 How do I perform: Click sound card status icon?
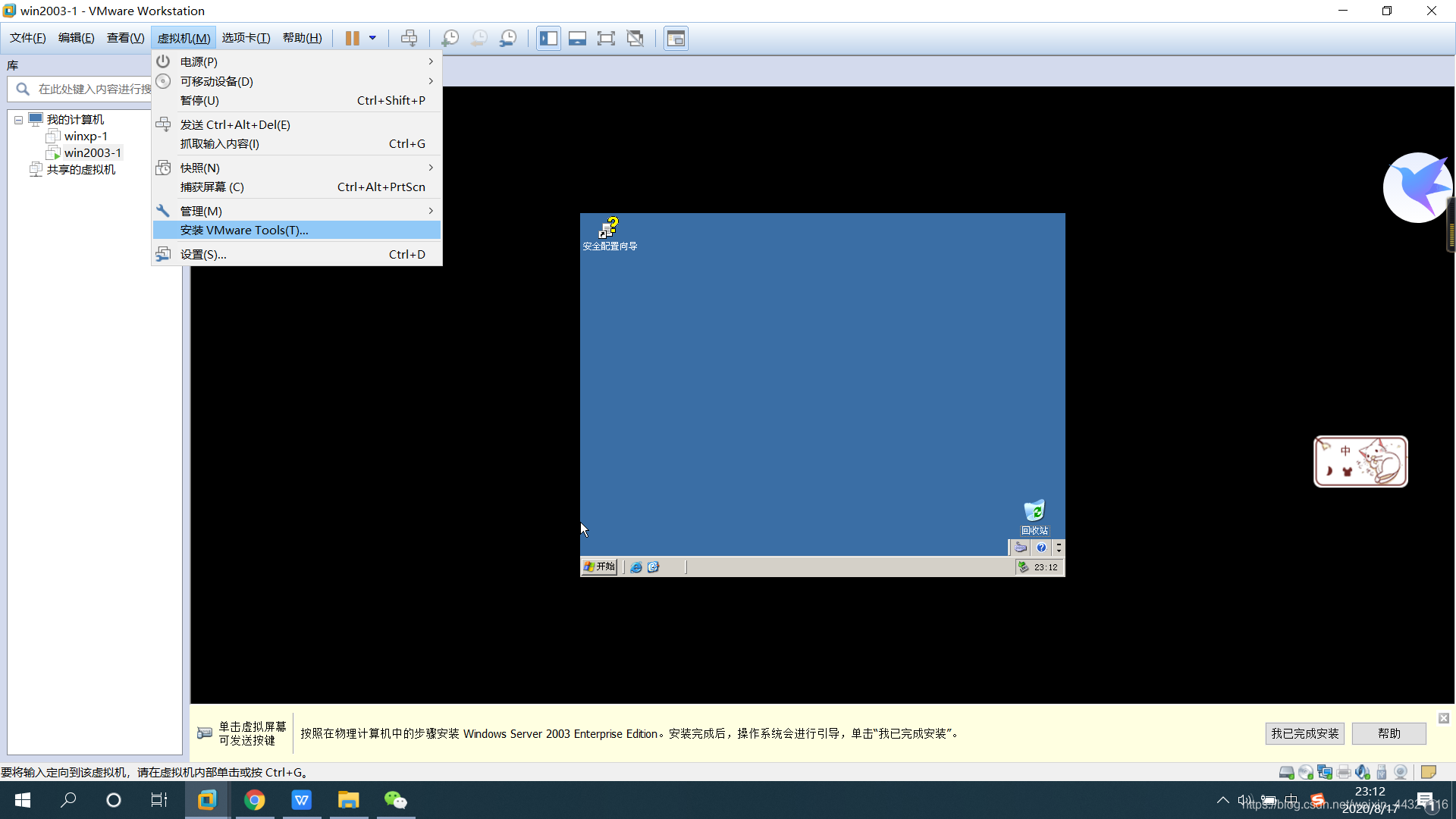1363,772
